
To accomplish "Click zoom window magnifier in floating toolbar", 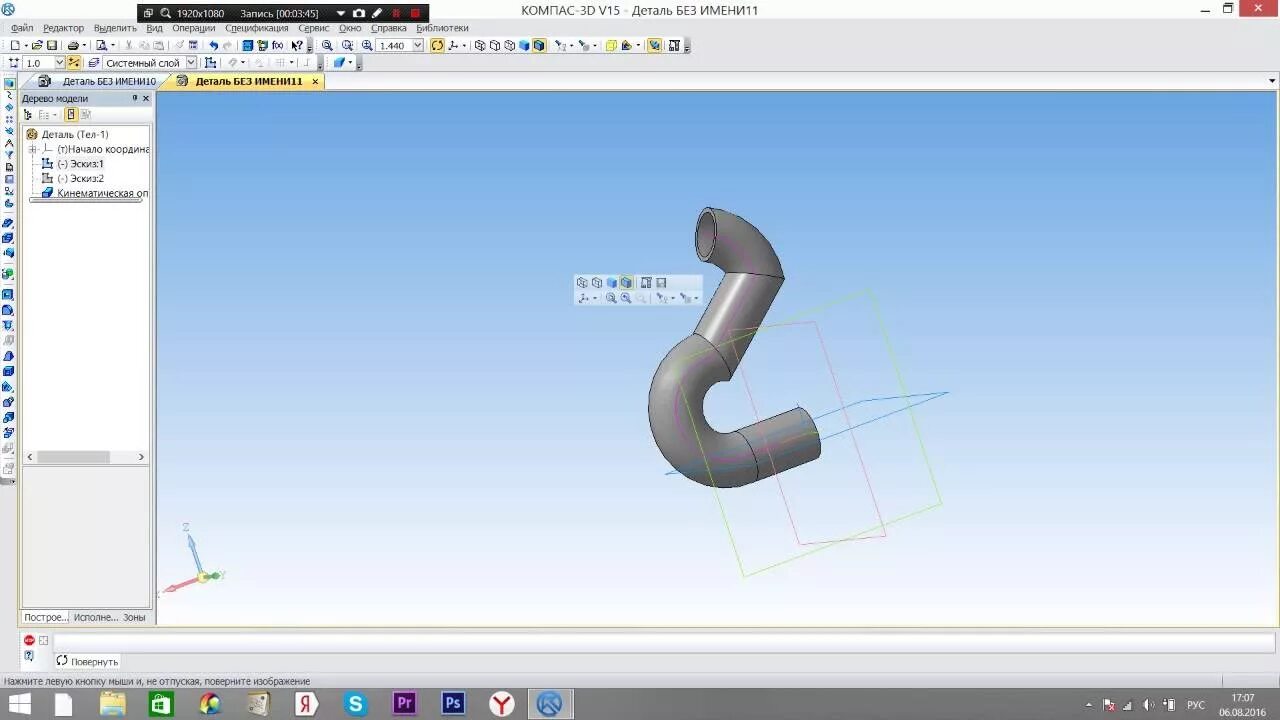I will click(611, 298).
